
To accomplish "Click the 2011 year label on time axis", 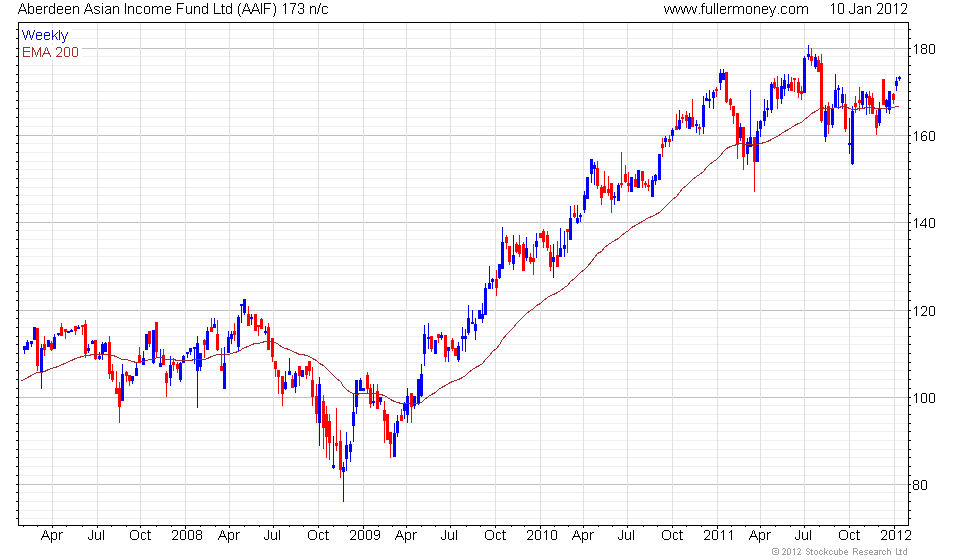I will [x=718, y=536].
